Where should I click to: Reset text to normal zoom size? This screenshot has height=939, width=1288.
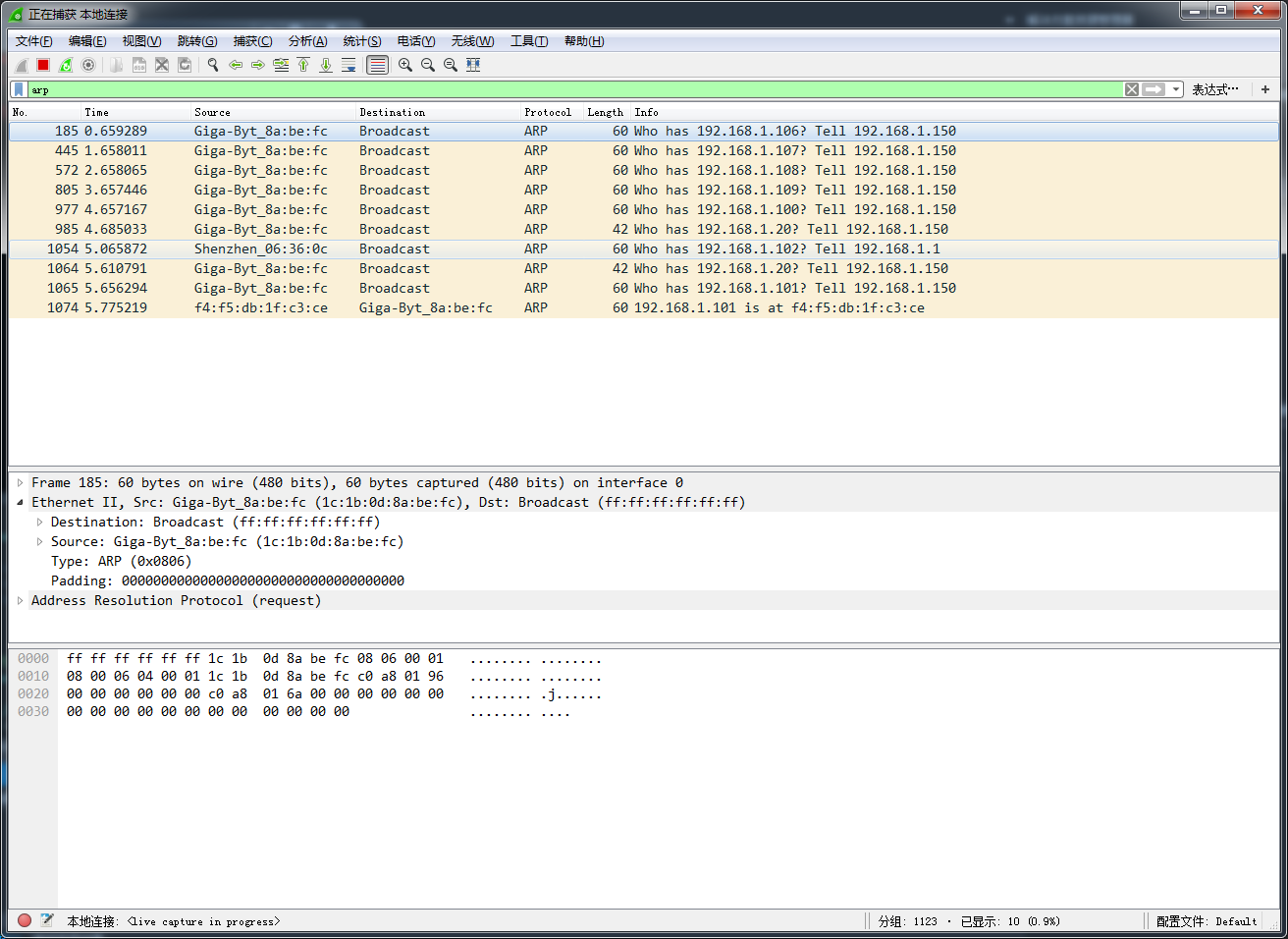click(x=451, y=65)
